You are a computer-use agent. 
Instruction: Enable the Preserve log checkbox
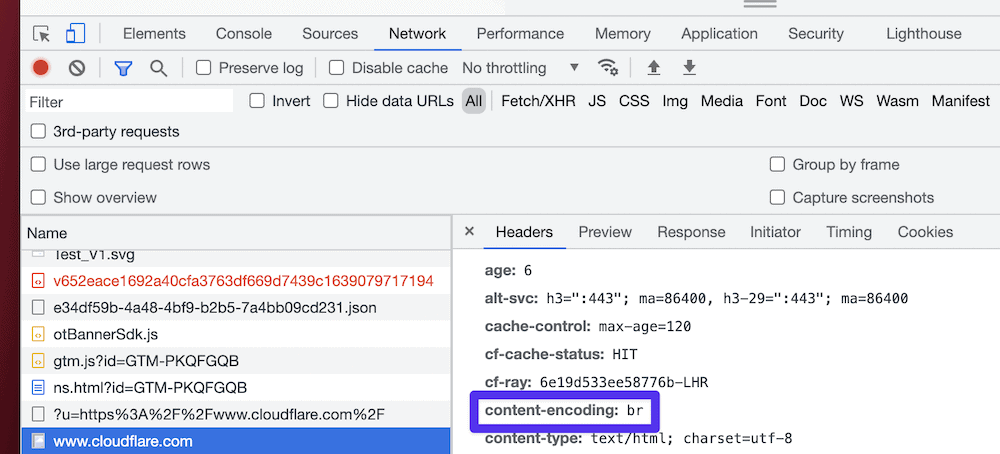click(x=204, y=68)
